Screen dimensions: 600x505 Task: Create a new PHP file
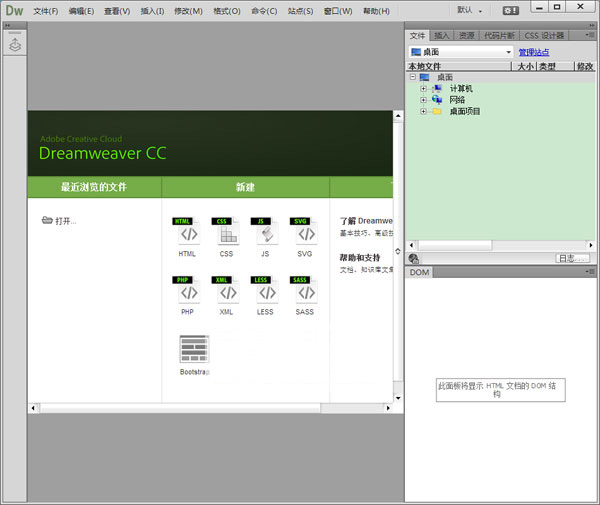[x=187, y=290]
